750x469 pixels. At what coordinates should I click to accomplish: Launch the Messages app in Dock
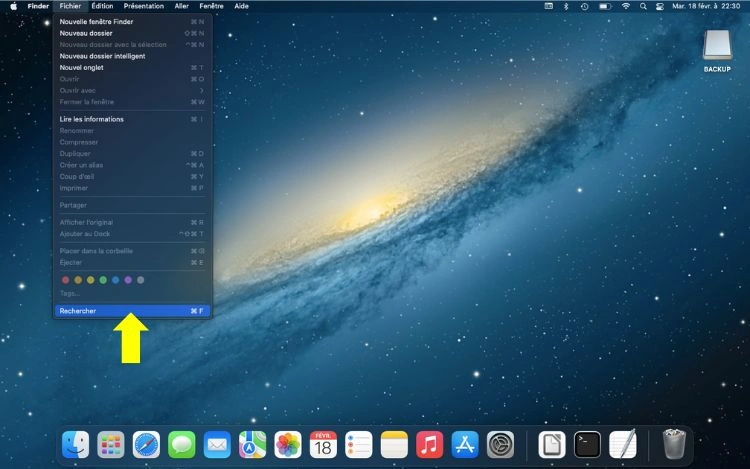[x=181, y=444]
